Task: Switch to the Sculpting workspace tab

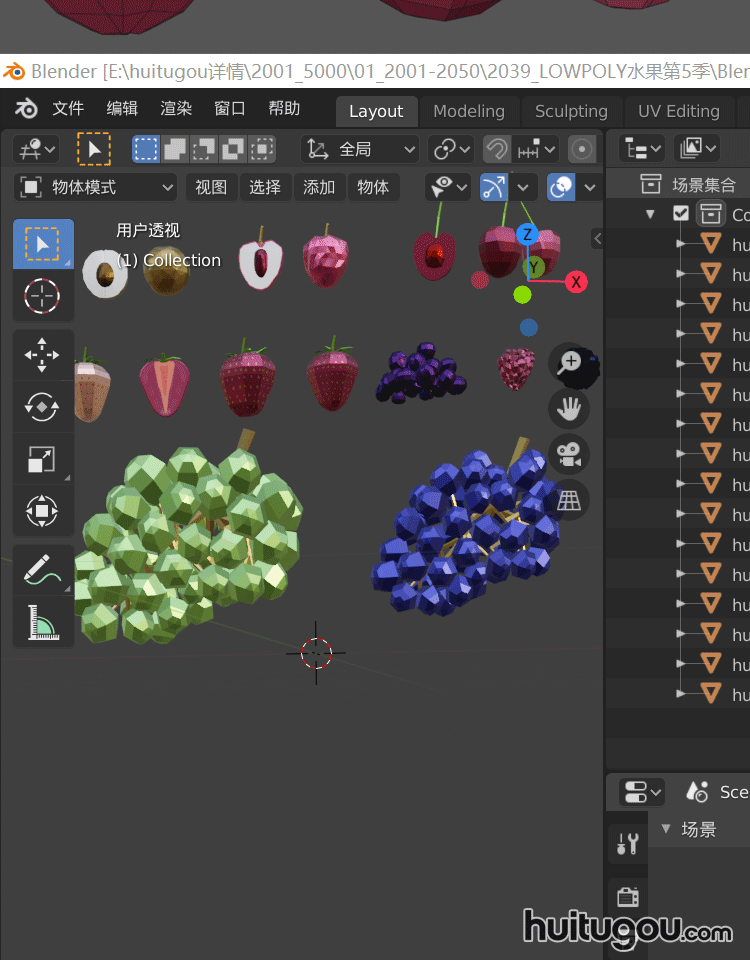Action: 571,111
